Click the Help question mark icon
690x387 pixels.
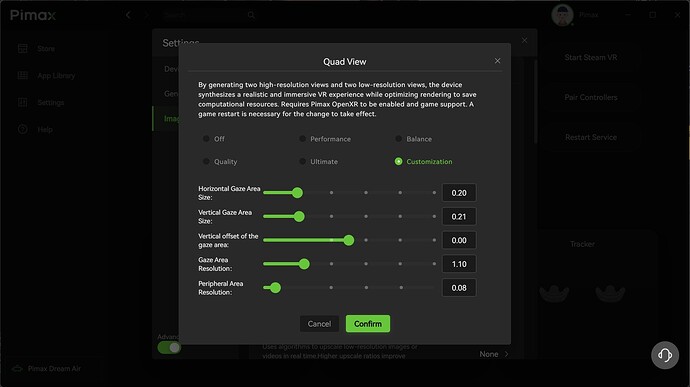(23, 129)
